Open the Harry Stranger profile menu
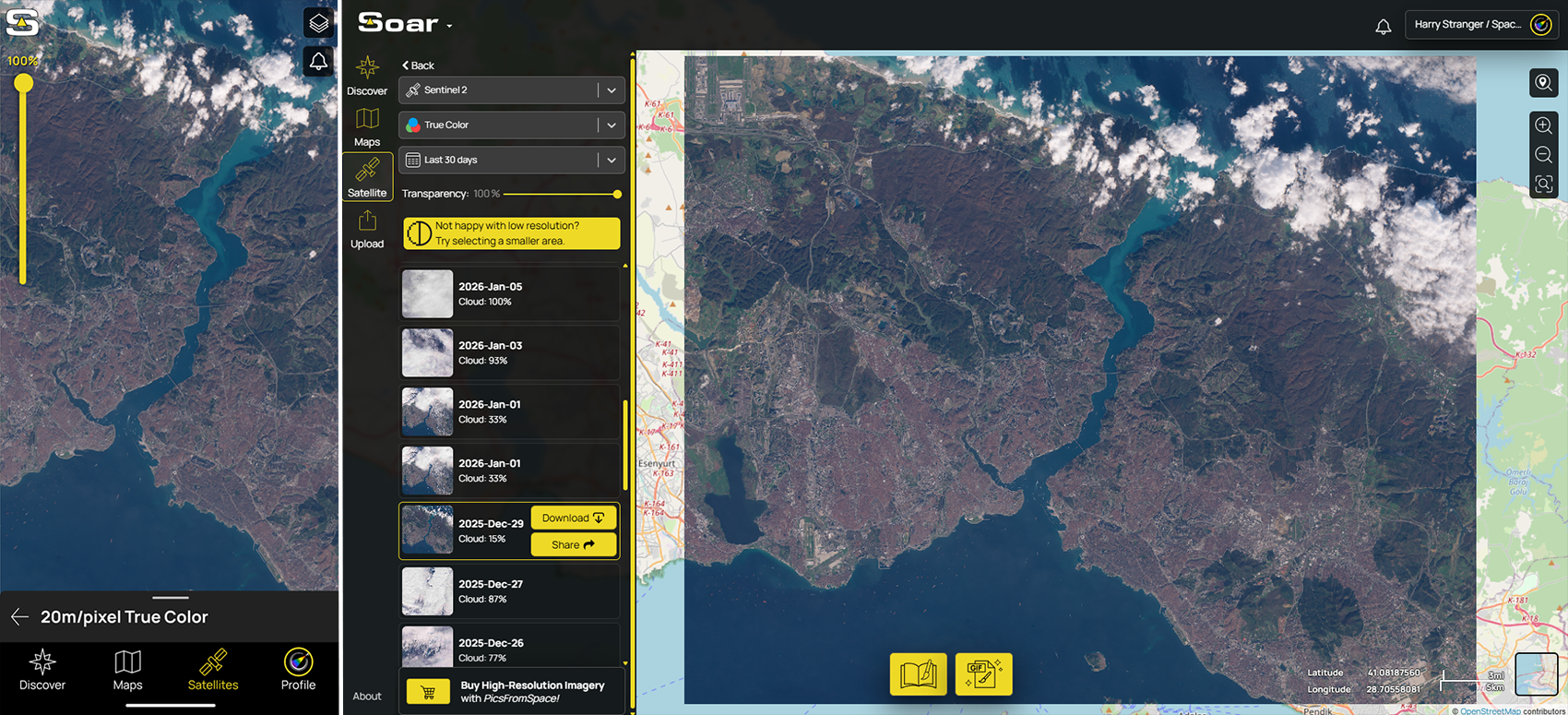The height and width of the screenshot is (715, 1568). 1481,25
